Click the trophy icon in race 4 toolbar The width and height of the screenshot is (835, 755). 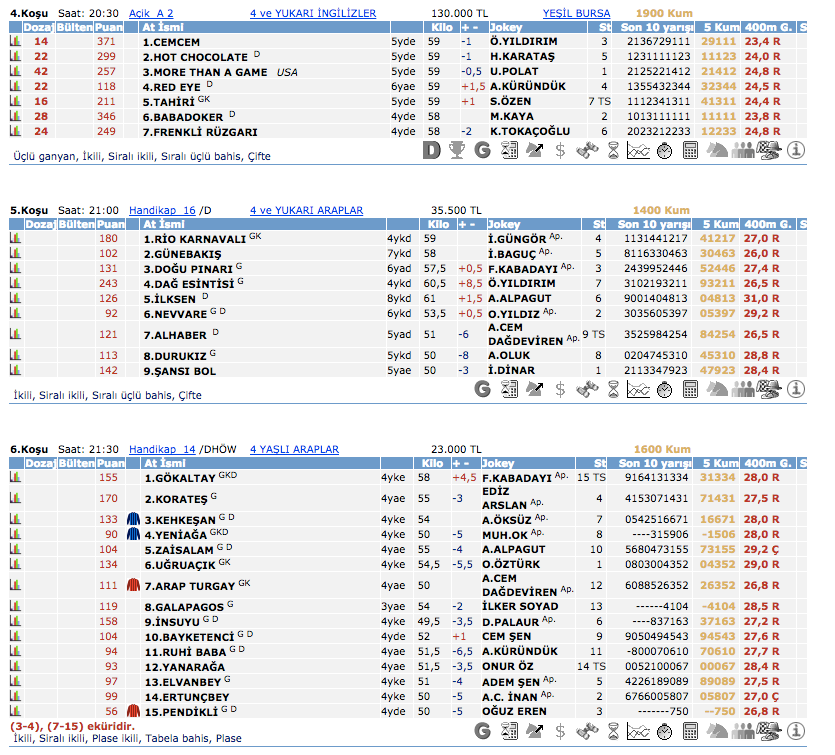pyautogui.click(x=457, y=151)
